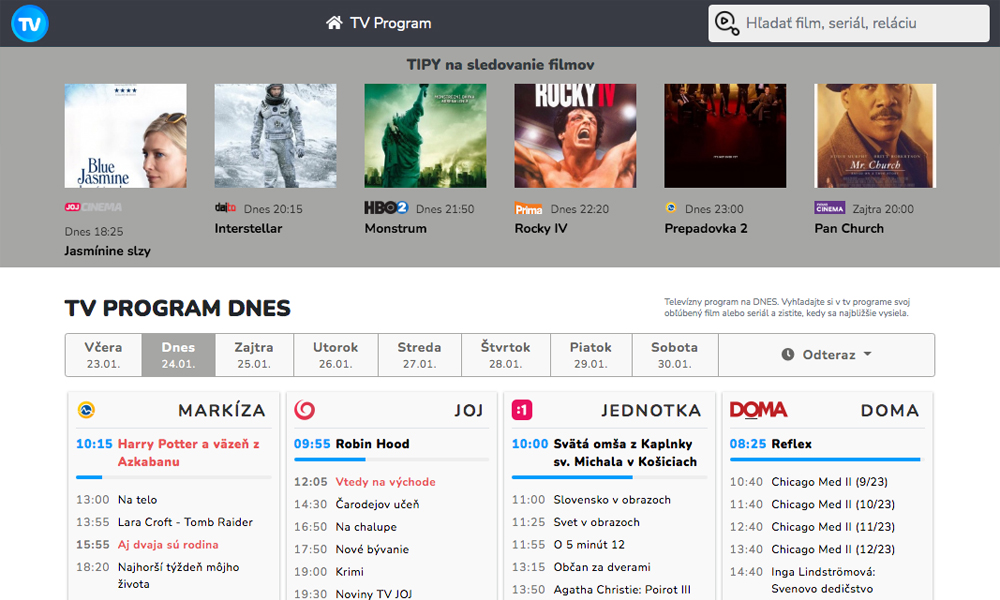1000x600 pixels.
Task: Open the Blue Jasmine poster thumbnail
Action: [125, 136]
